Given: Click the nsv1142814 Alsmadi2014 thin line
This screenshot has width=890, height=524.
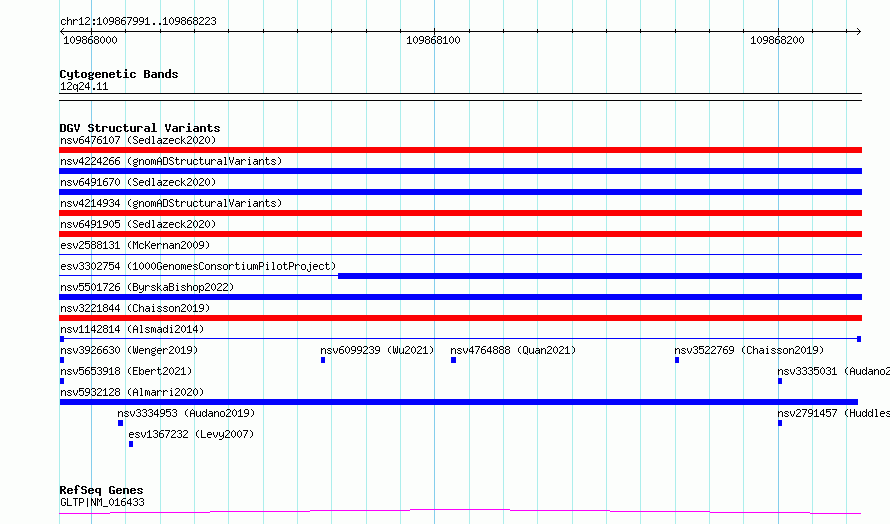Looking at the screenshot, I should (460, 339).
